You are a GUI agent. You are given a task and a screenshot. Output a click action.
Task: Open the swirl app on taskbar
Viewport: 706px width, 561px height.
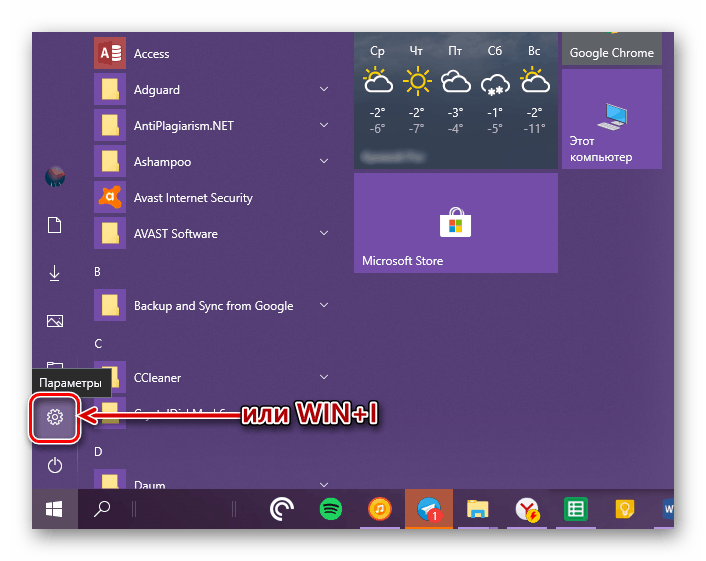[281, 509]
